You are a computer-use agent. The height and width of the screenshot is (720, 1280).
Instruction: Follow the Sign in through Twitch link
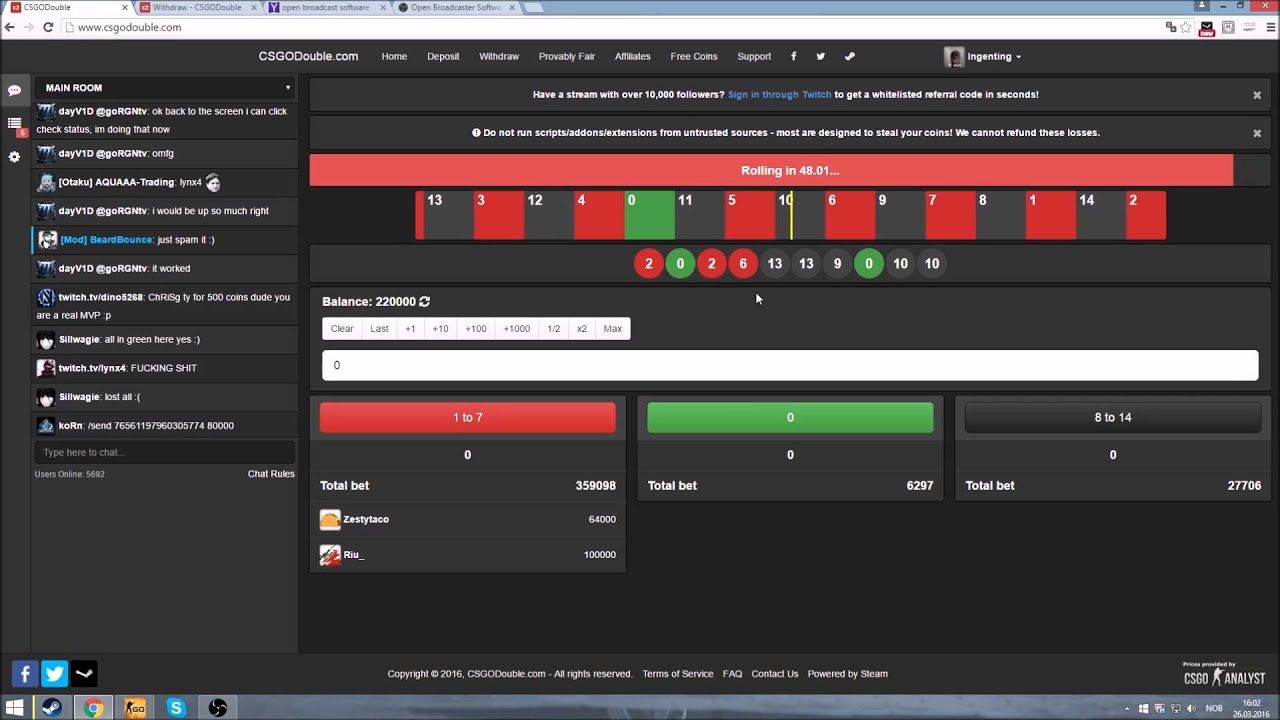coord(779,95)
